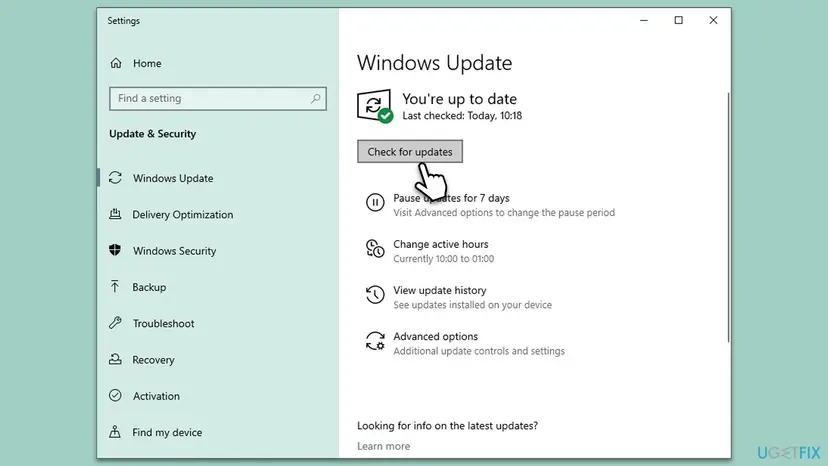The image size is (828, 466).
Task: Click the 'Windows Update' page heading
Action: pos(434,63)
